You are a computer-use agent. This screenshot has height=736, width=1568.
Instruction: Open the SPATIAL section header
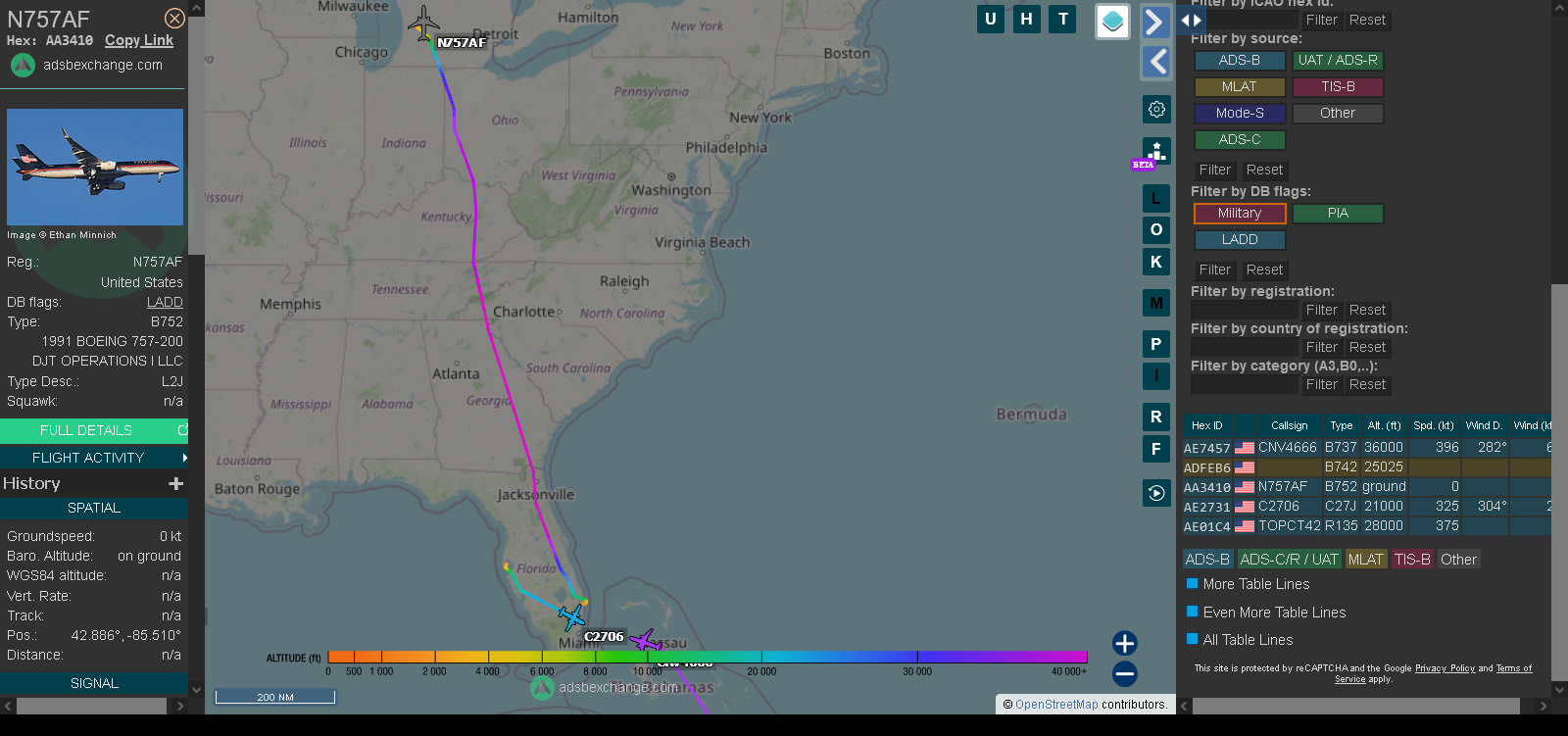(x=94, y=508)
